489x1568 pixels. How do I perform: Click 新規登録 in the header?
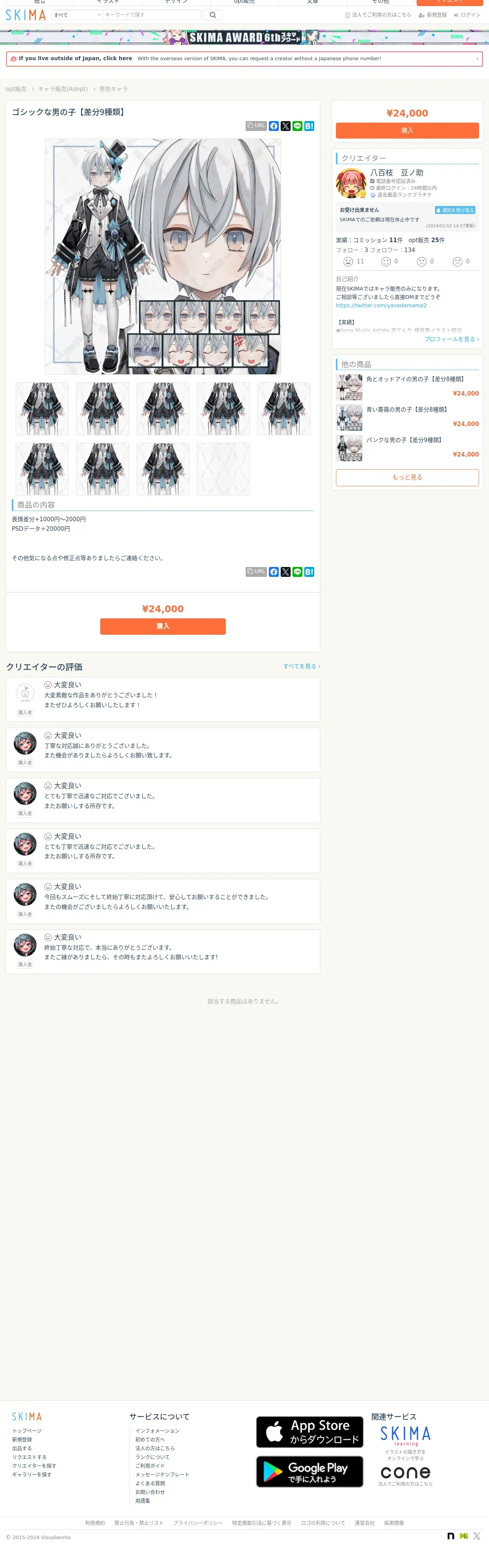pos(432,14)
